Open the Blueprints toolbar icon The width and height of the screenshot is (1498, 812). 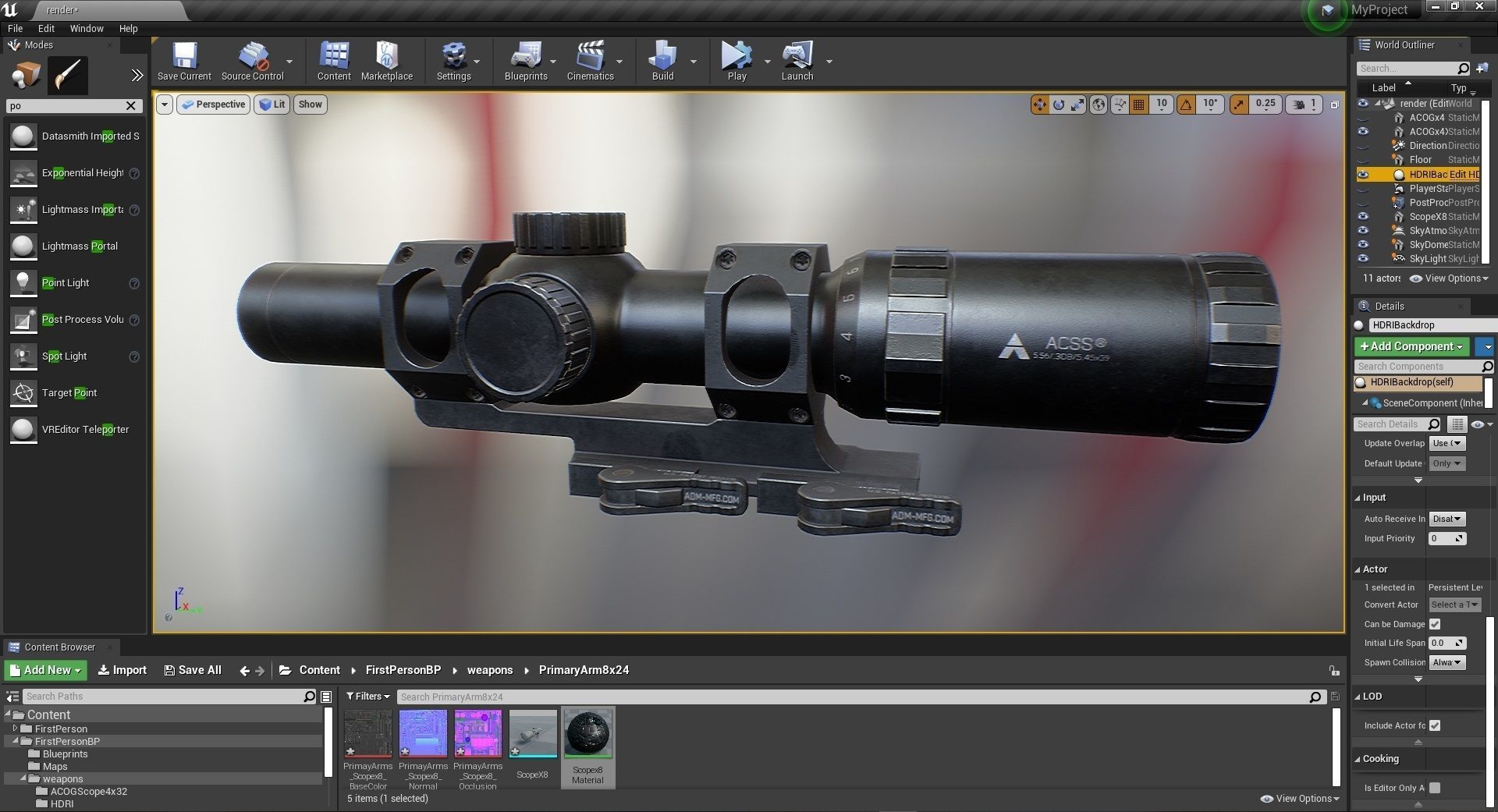coord(526,62)
